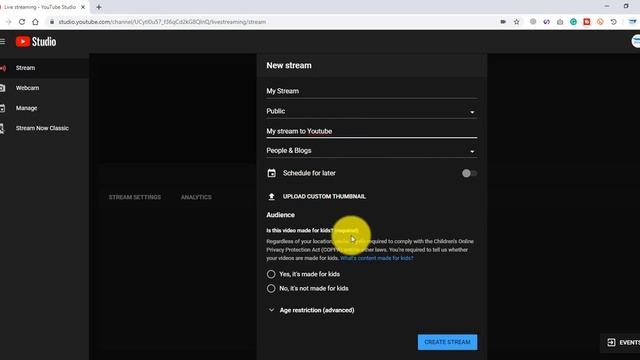Edit the My stream to Youtube description
Screen dimensions: 640x360
(x=371, y=131)
